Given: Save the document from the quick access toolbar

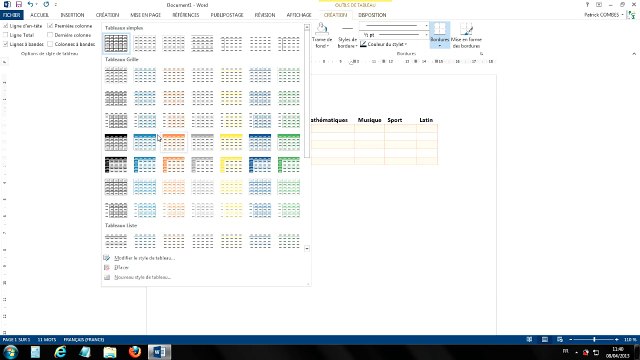Looking at the screenshot, I should click(x=19, y=4).
